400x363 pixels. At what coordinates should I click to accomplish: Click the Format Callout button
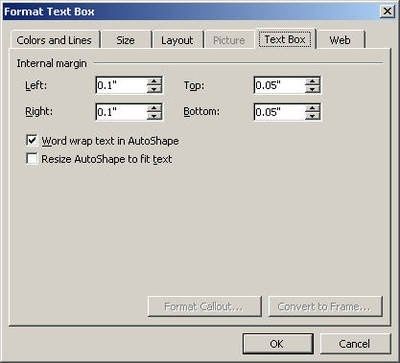click(204, 306)
